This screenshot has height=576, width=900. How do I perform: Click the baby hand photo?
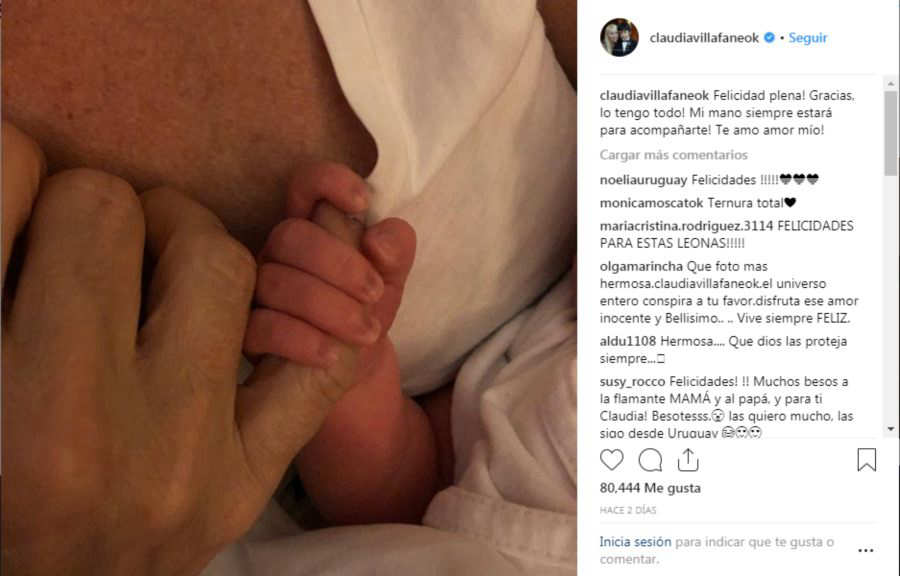point(289,288)
